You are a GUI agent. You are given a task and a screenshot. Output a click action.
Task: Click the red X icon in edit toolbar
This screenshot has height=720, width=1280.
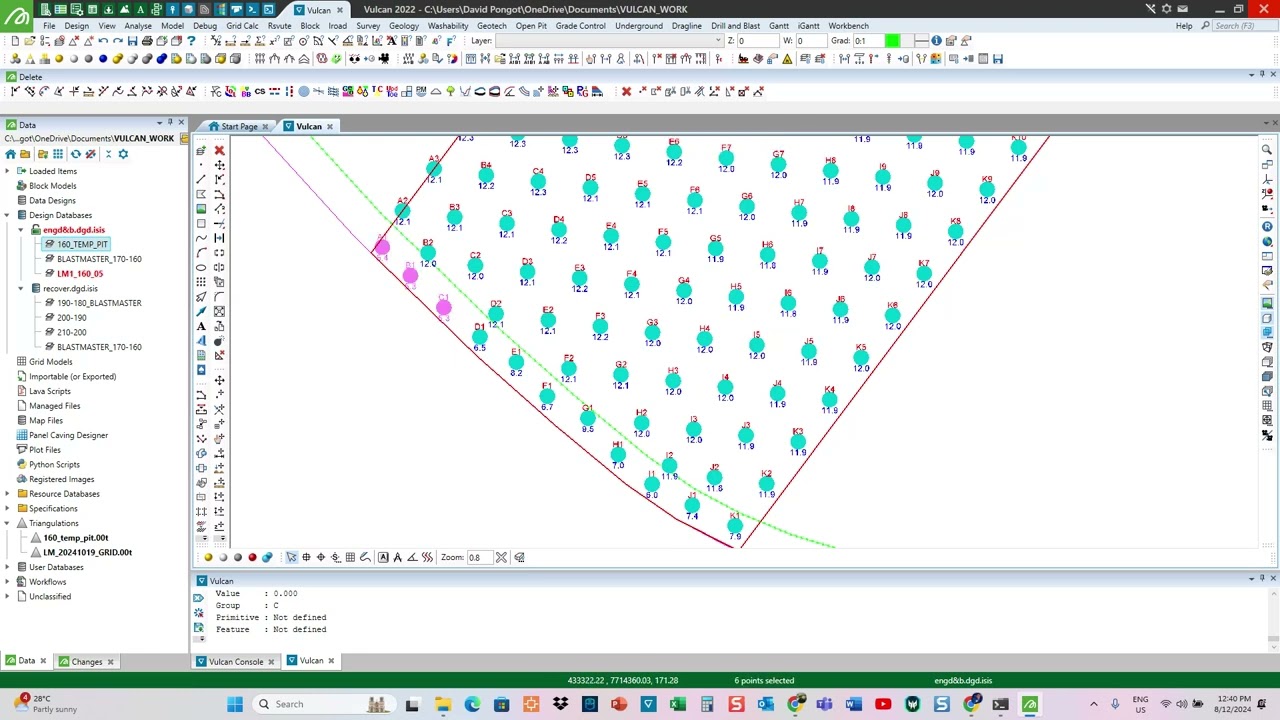pyautogui.click(x=626, y=91)
